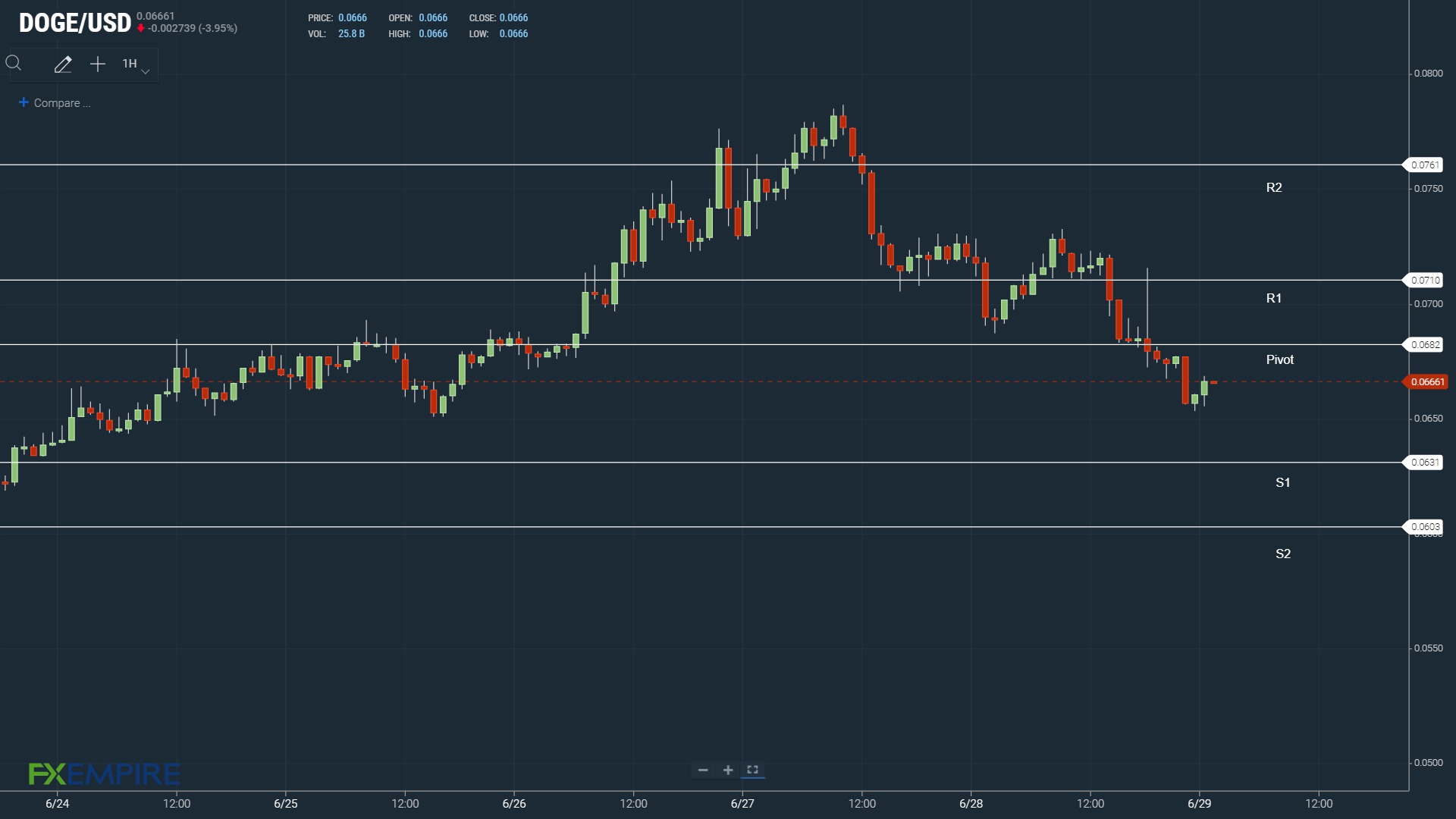Click the OPEN 0.0666 value

coord(433,18)
